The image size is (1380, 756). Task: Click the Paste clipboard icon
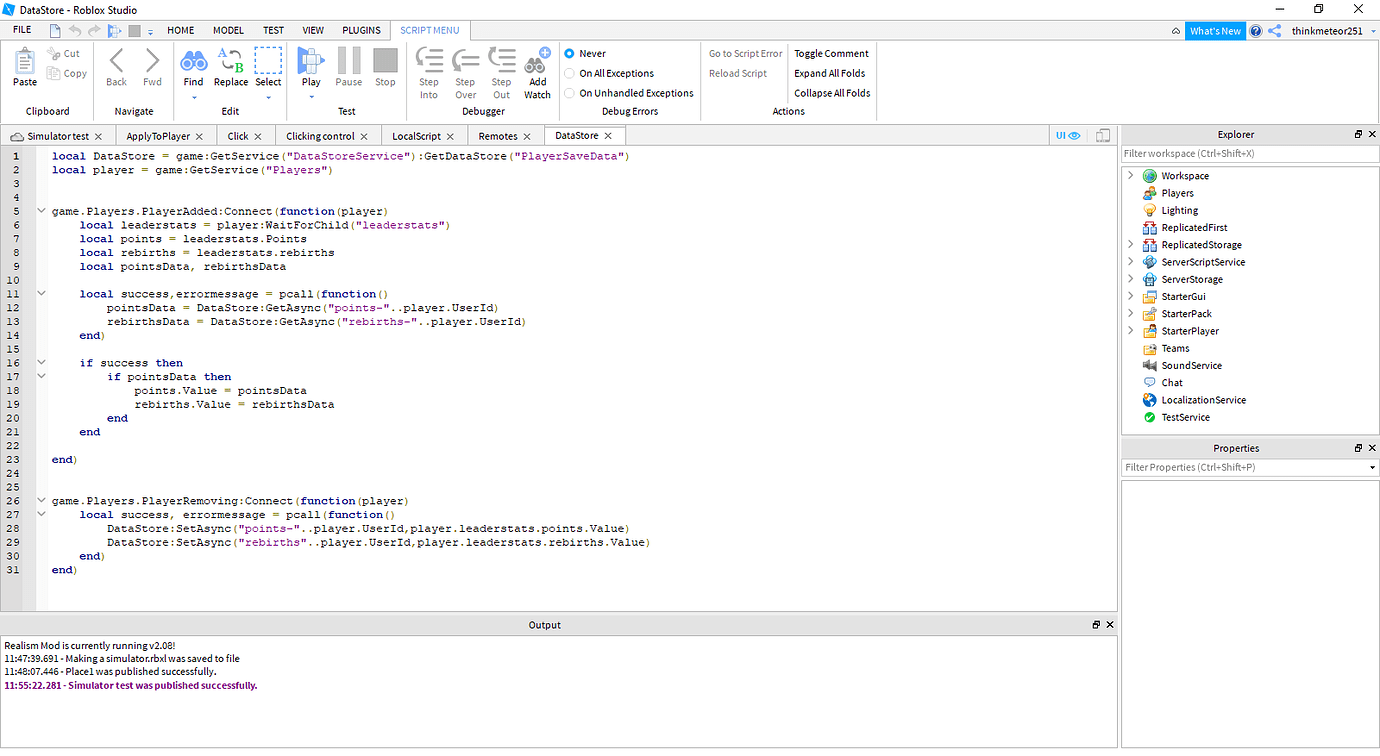pyautogui.click(x=25, y=62)
